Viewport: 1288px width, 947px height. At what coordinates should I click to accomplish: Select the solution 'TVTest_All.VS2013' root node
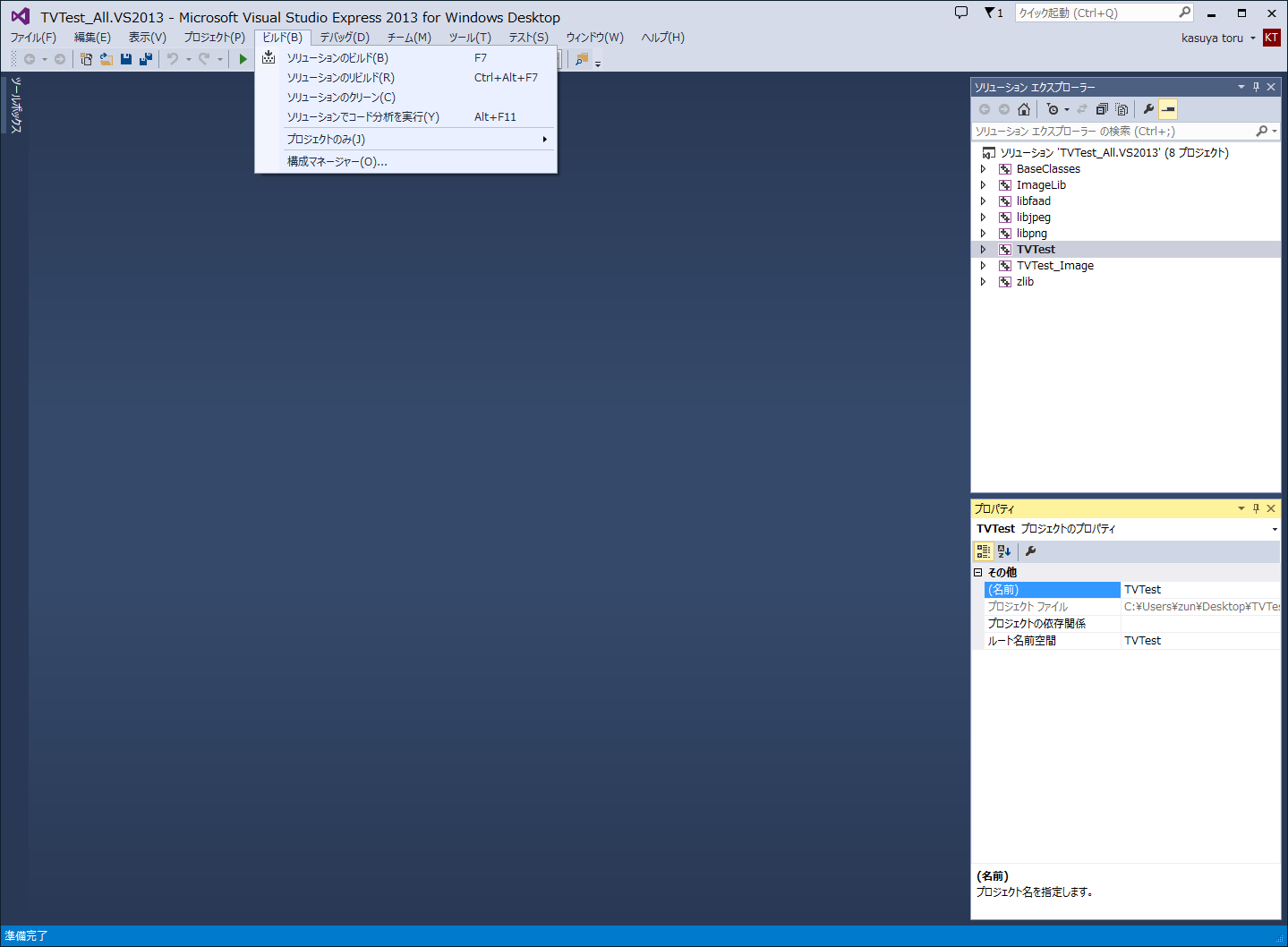point(1114,153)
